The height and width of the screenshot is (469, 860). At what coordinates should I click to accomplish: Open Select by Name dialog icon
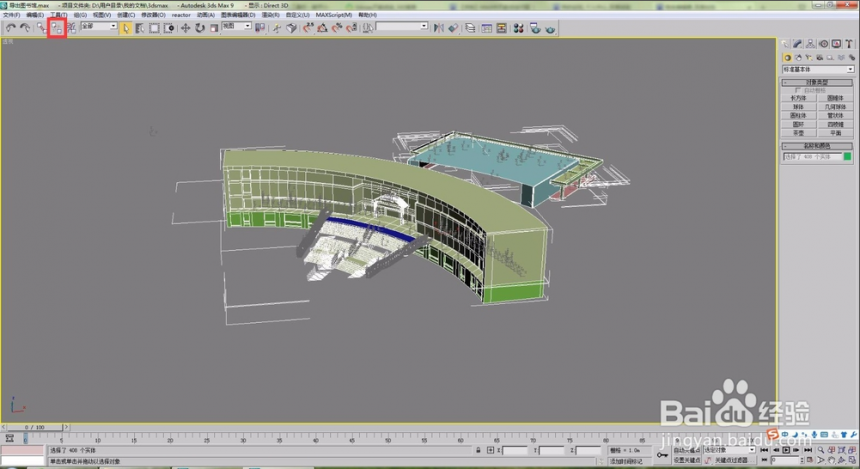tap(140, 28)
